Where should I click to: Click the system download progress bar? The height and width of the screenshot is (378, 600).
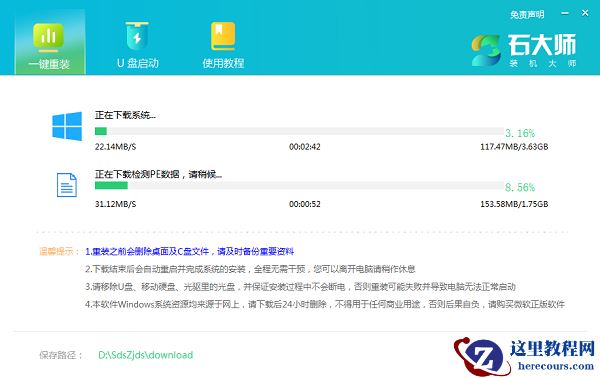point(299,131)
